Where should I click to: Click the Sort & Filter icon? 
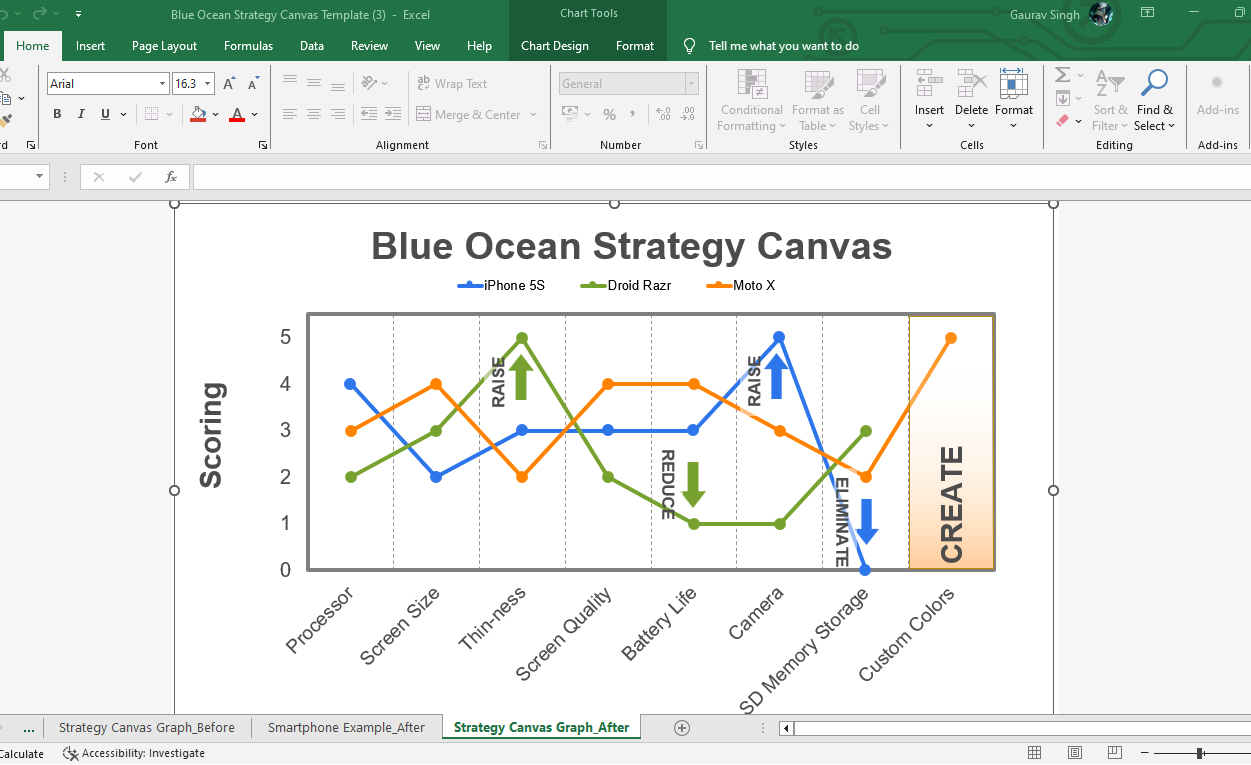tap(1109, 84)
